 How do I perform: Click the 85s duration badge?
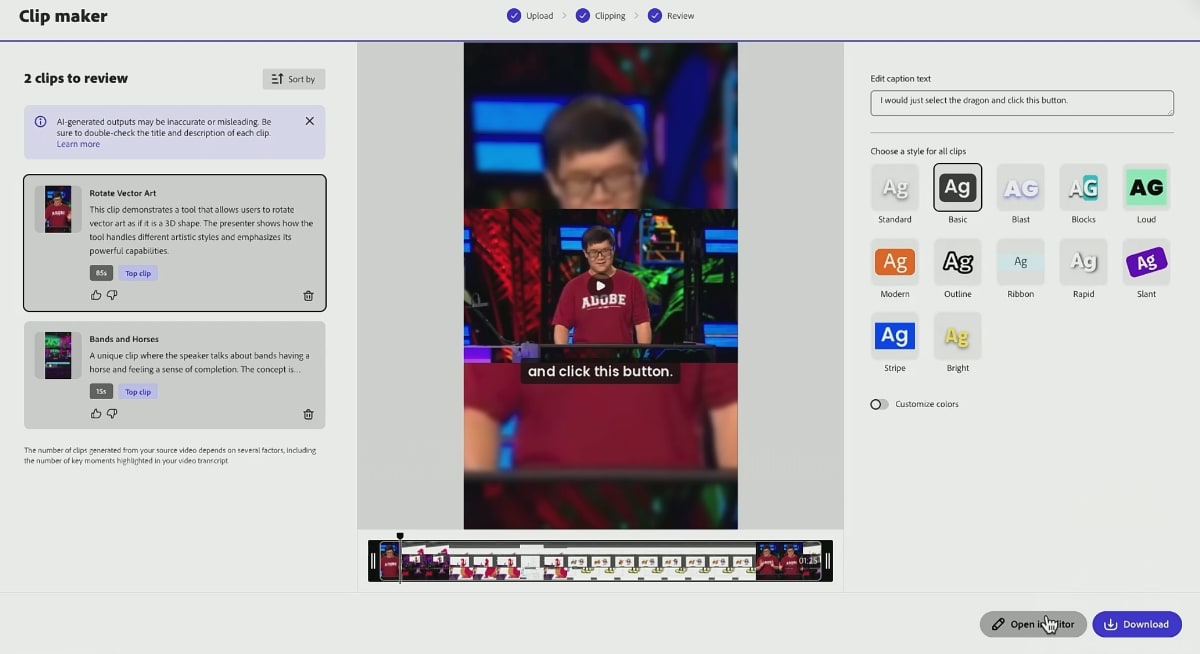coord(101,273)
